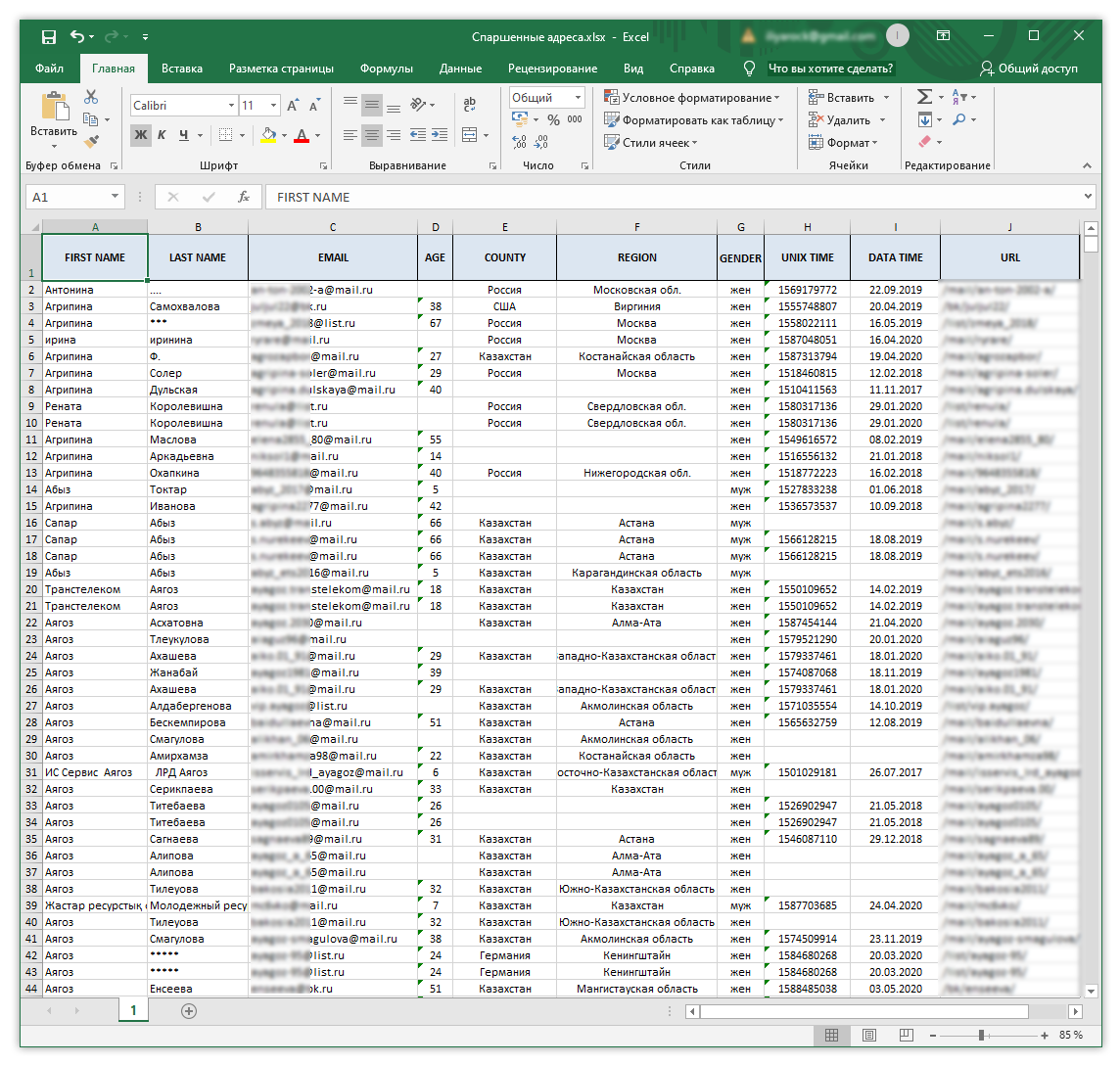Select the Format Painter brush icon
The height and width of the screenshot is (1065, 1120).
coord(91,142)
